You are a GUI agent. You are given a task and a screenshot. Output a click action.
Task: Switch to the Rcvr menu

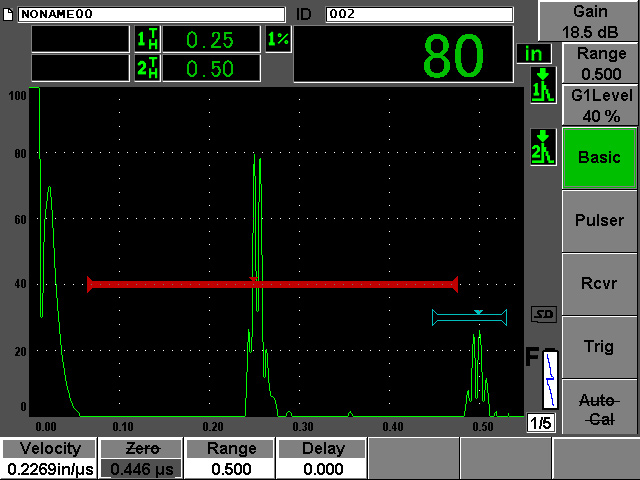coord(599,283)
